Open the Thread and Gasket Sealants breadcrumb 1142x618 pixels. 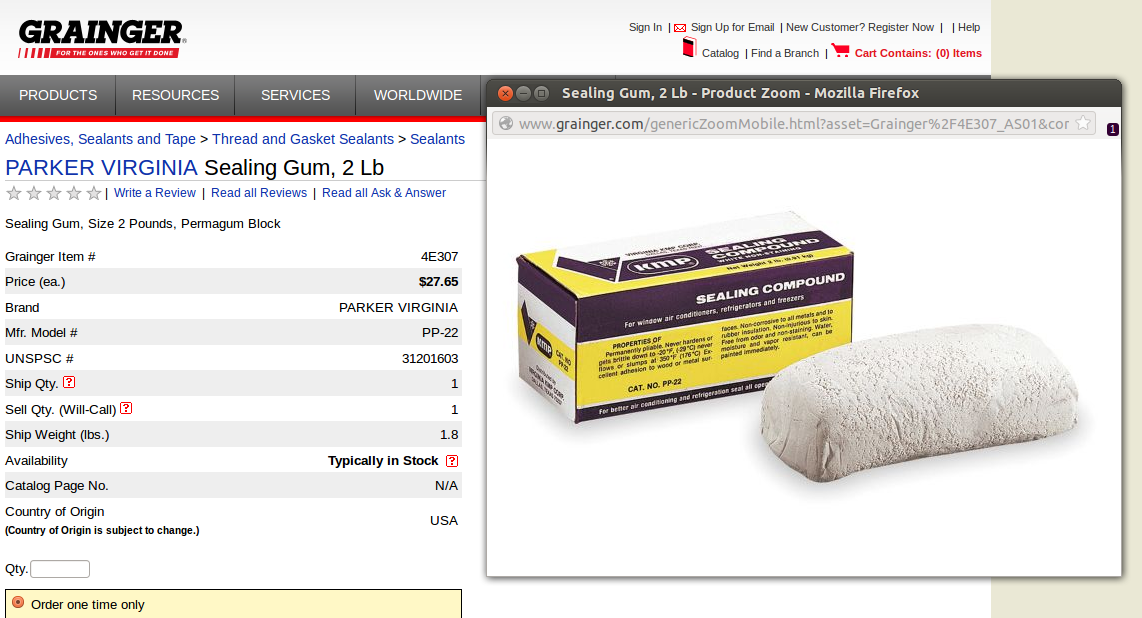point(303,139)
